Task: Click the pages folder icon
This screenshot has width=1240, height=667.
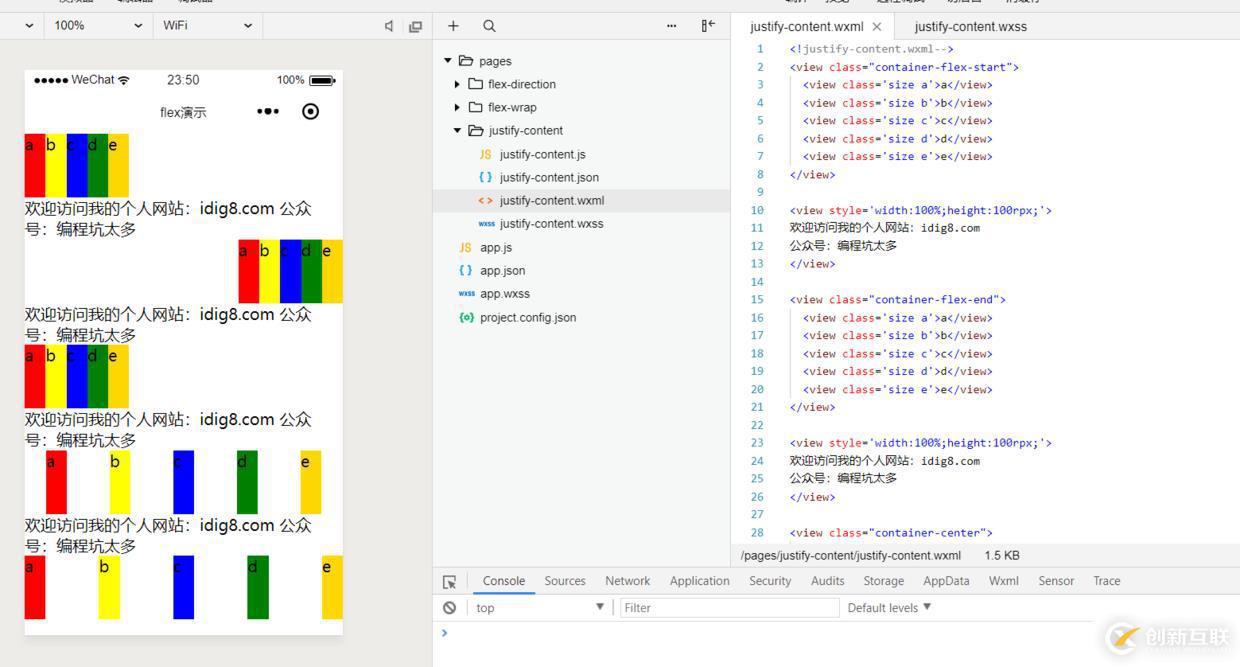Action: click(x=466, y=61)
